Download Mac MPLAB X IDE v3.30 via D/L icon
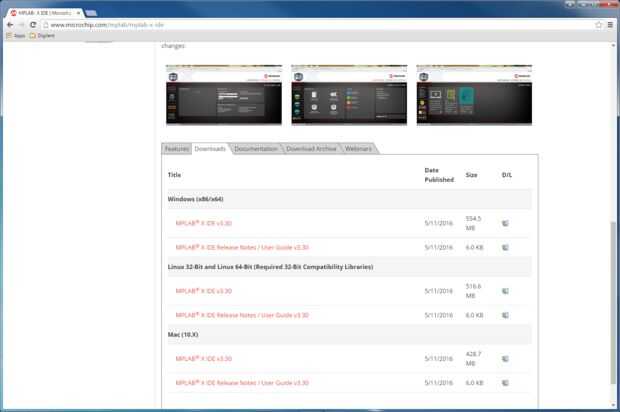The width and height of the screenshot is (620, 412). pos(505,359)
